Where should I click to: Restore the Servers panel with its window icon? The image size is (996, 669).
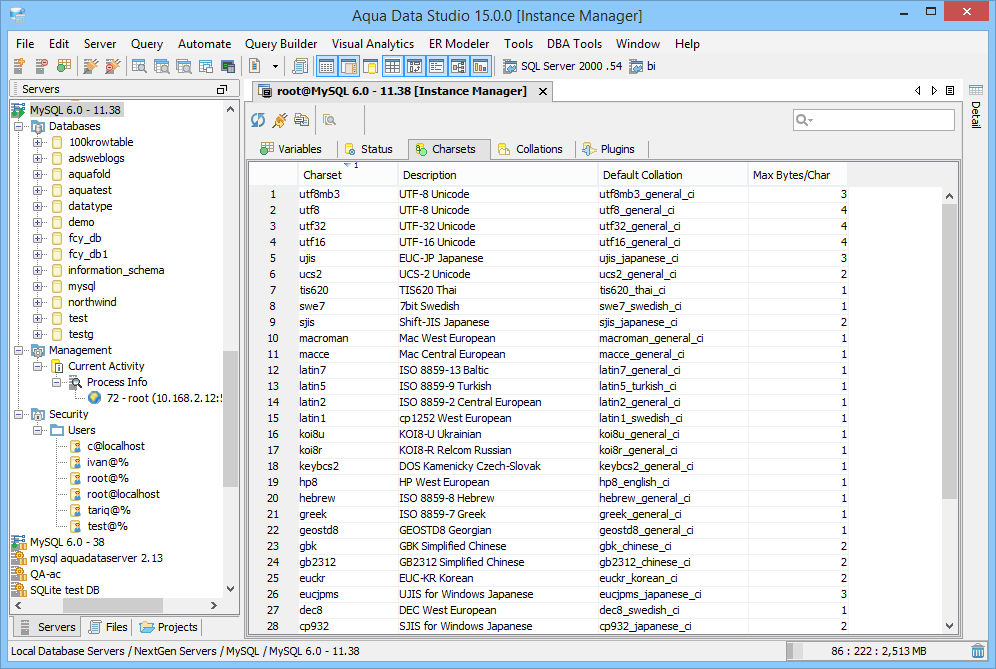[222, 90]
